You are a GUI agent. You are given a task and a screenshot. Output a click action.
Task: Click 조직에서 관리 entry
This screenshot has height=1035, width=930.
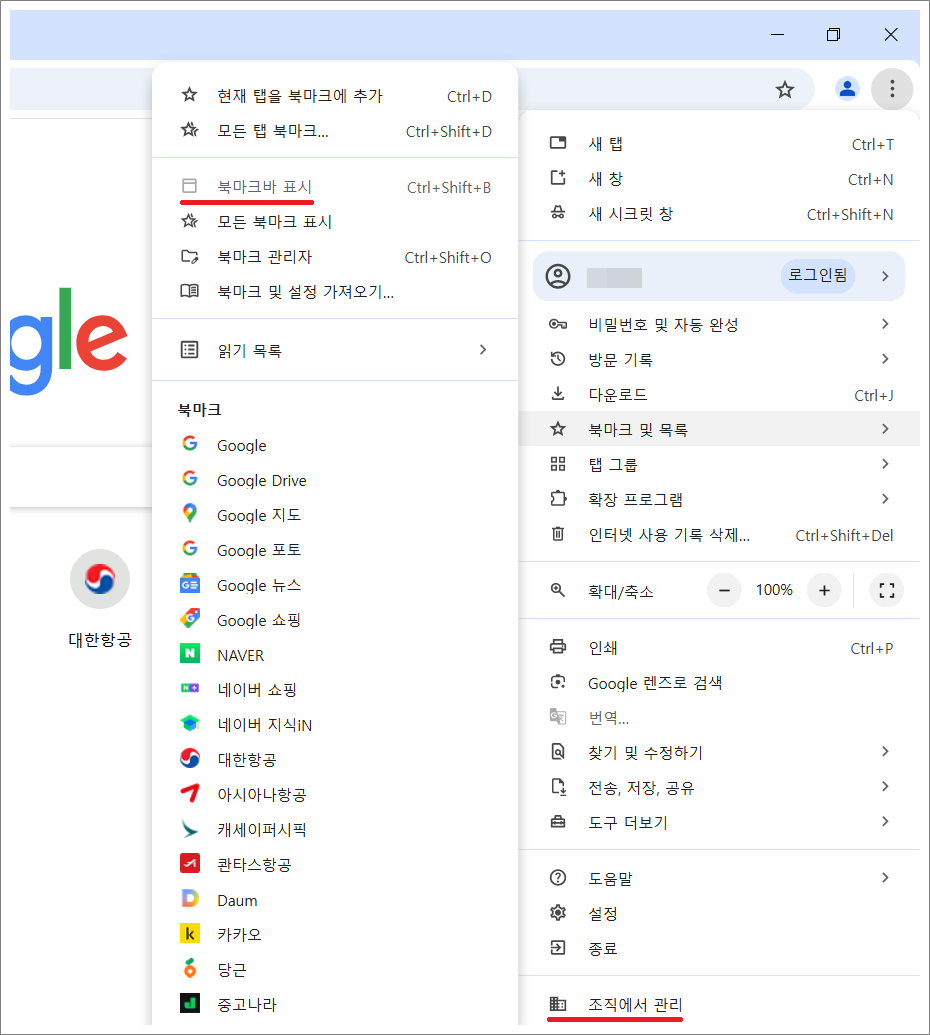pyautogui.click(x=719, y=1004)
